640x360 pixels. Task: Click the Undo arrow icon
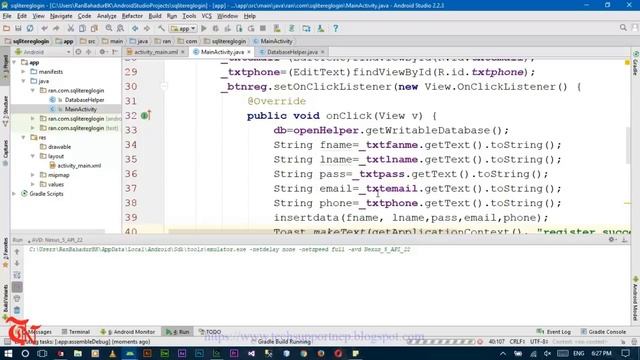(x=44, y=28)
